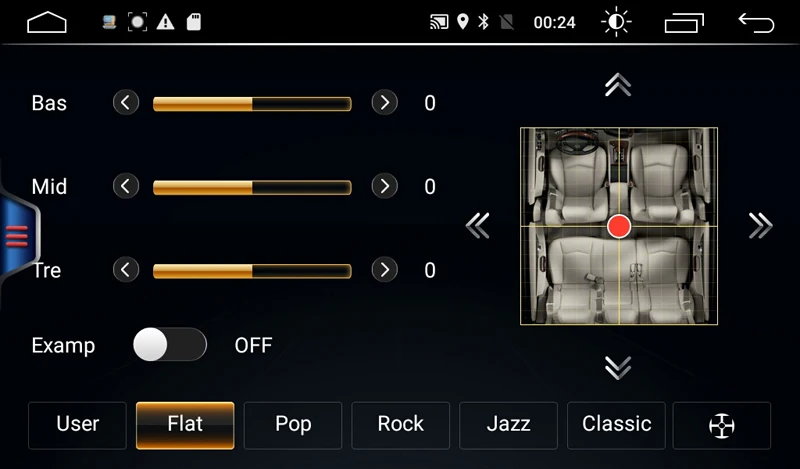
Task: Shift balance right with double right chevrons
Action: [760, 226]
